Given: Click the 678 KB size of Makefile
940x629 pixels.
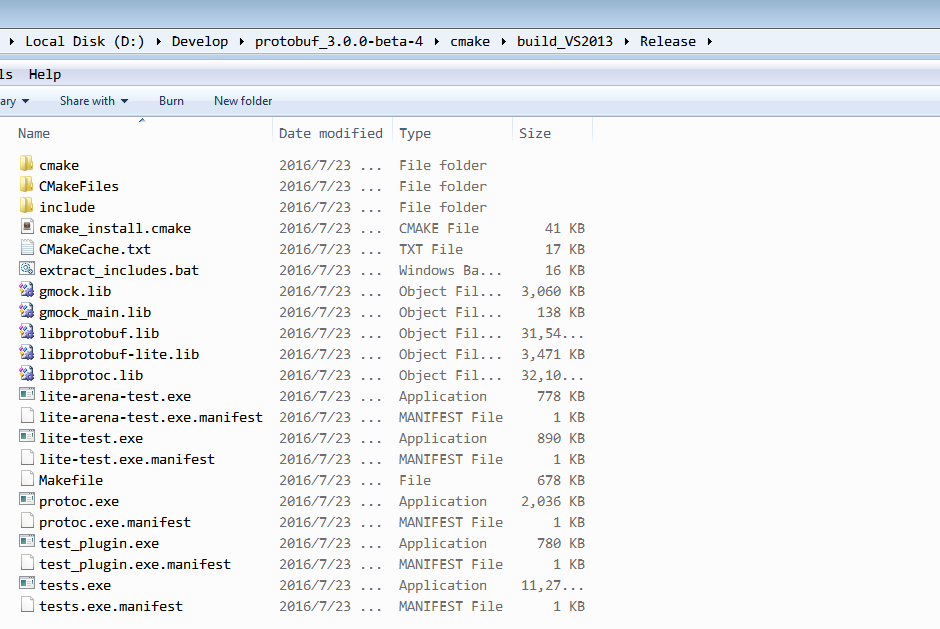Looking at the screenshot, I should pyautogui.click(x=561, y=480).
